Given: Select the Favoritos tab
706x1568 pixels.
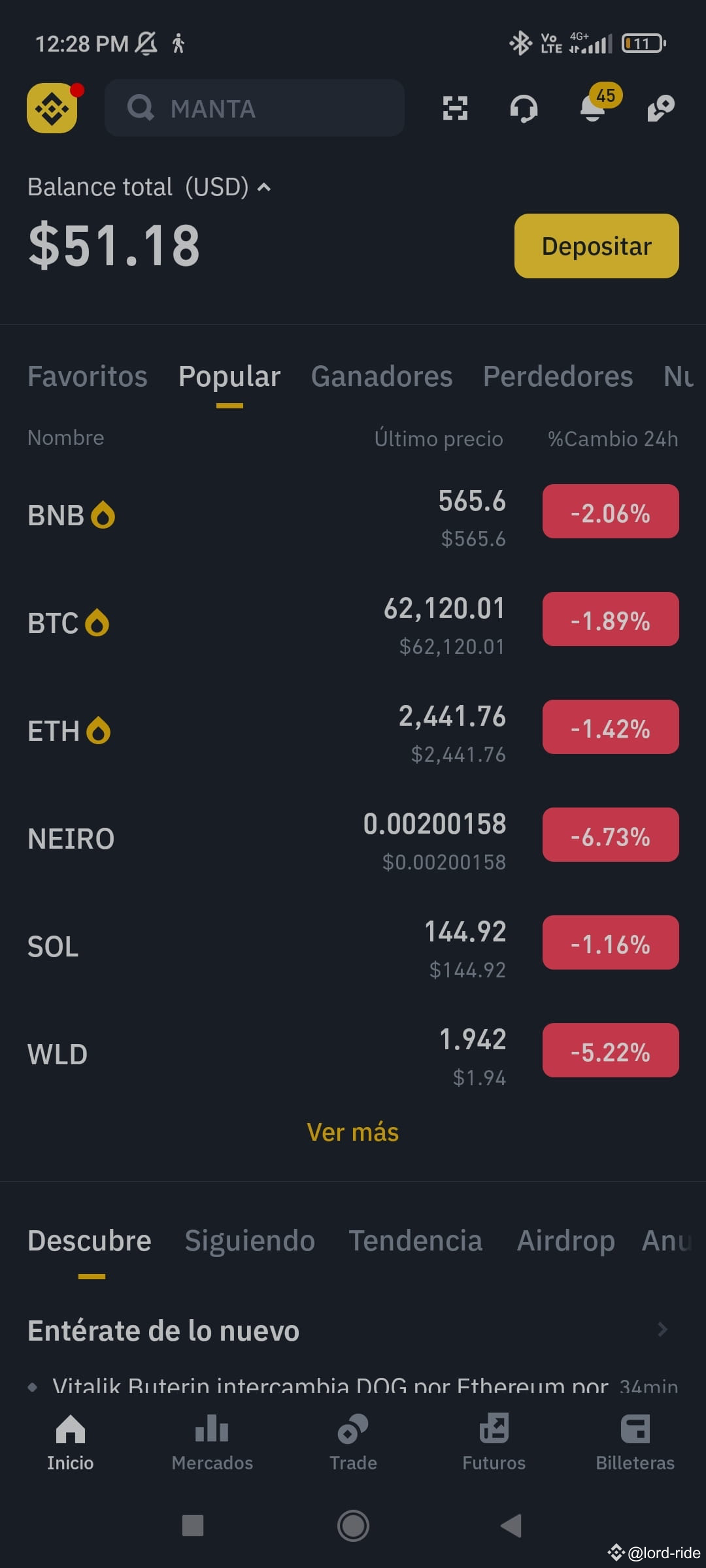Looking at the screenshot, I should click(x=88, y=377).
